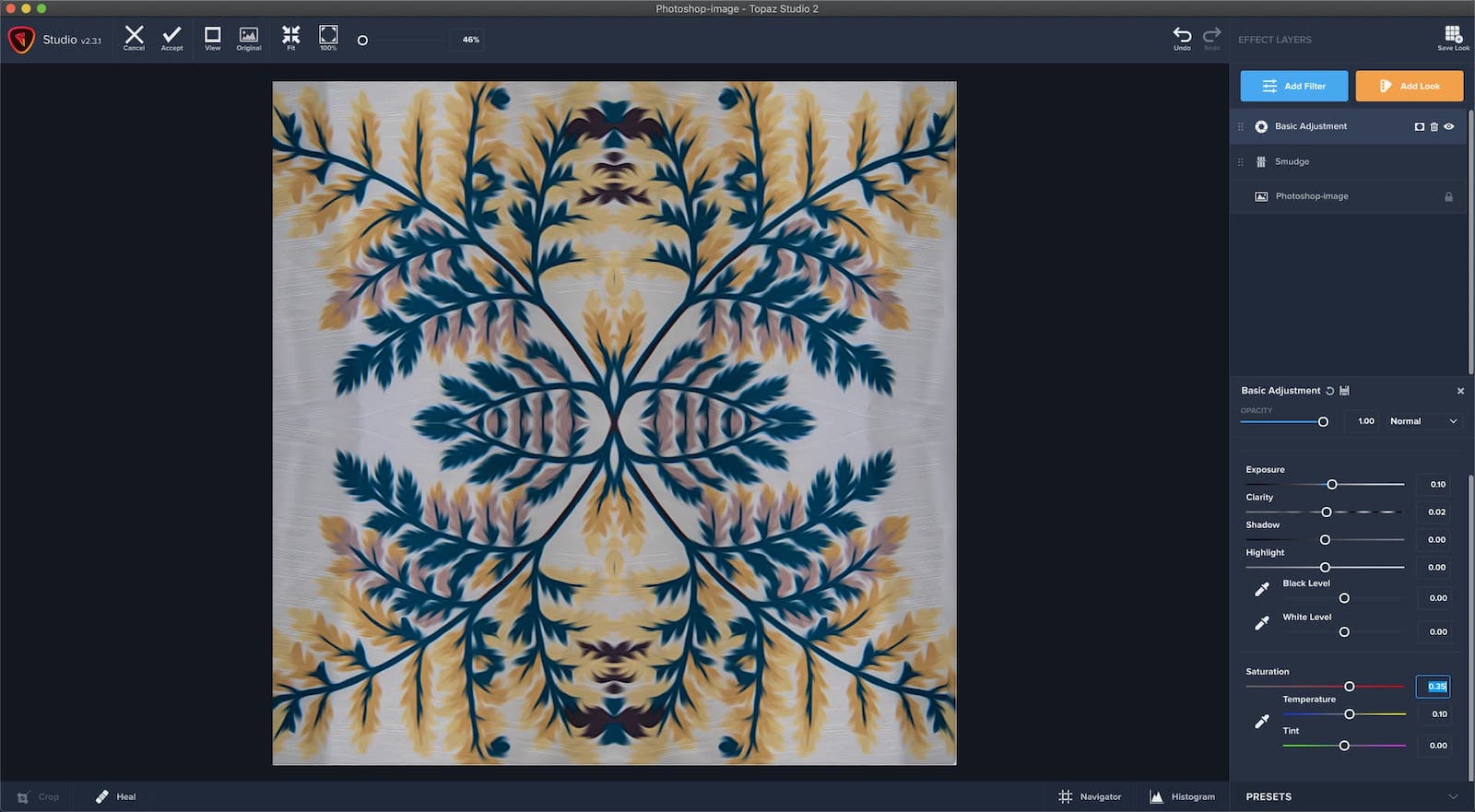Viewport: 1475px width, 812px height.
Task: Open the View mode options
Action: tap(212, 36)
